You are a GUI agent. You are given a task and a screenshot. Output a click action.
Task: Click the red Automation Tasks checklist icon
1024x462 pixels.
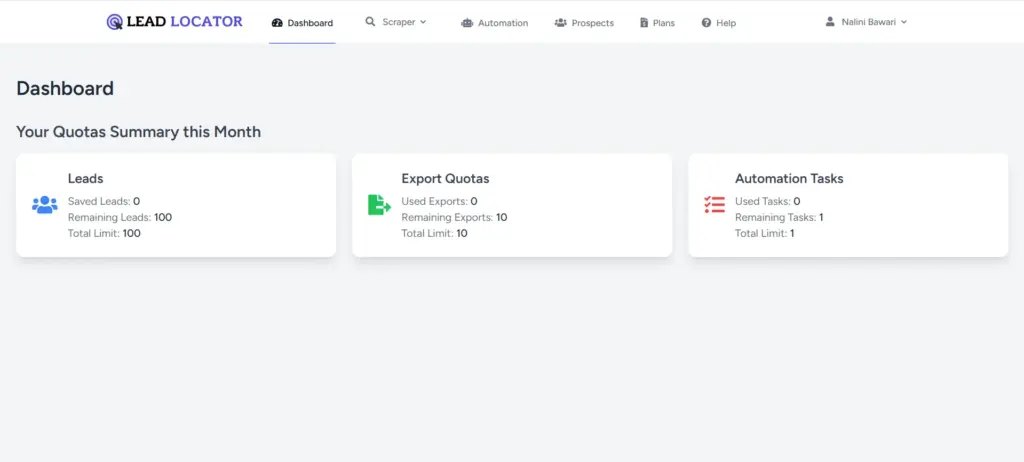[x=714, y=205]
